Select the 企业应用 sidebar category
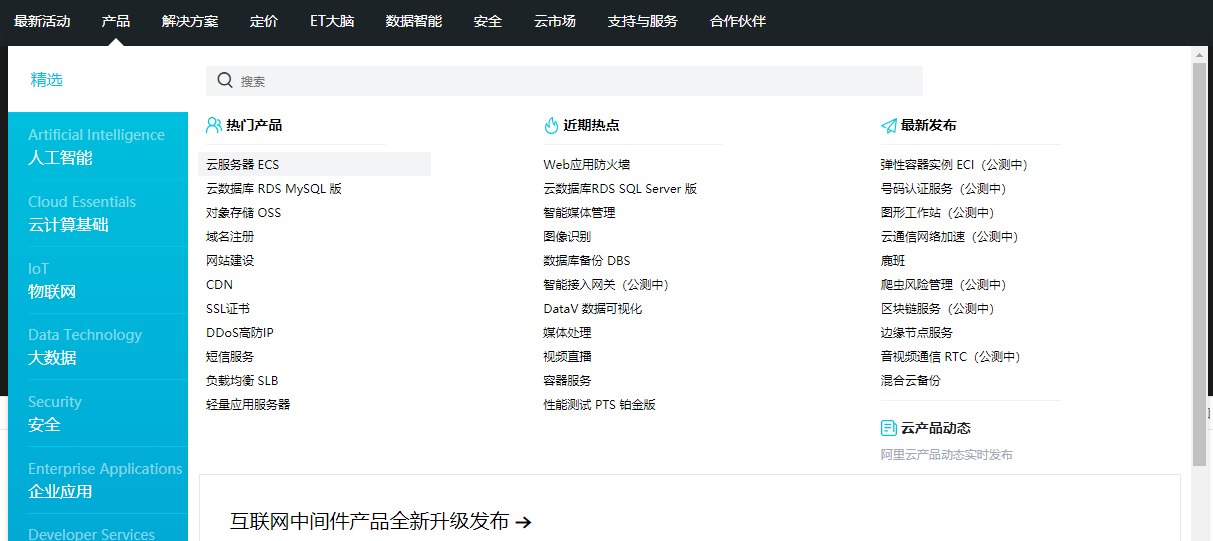The height and width of the screenshot is (541, 1213). click(98, 480)
